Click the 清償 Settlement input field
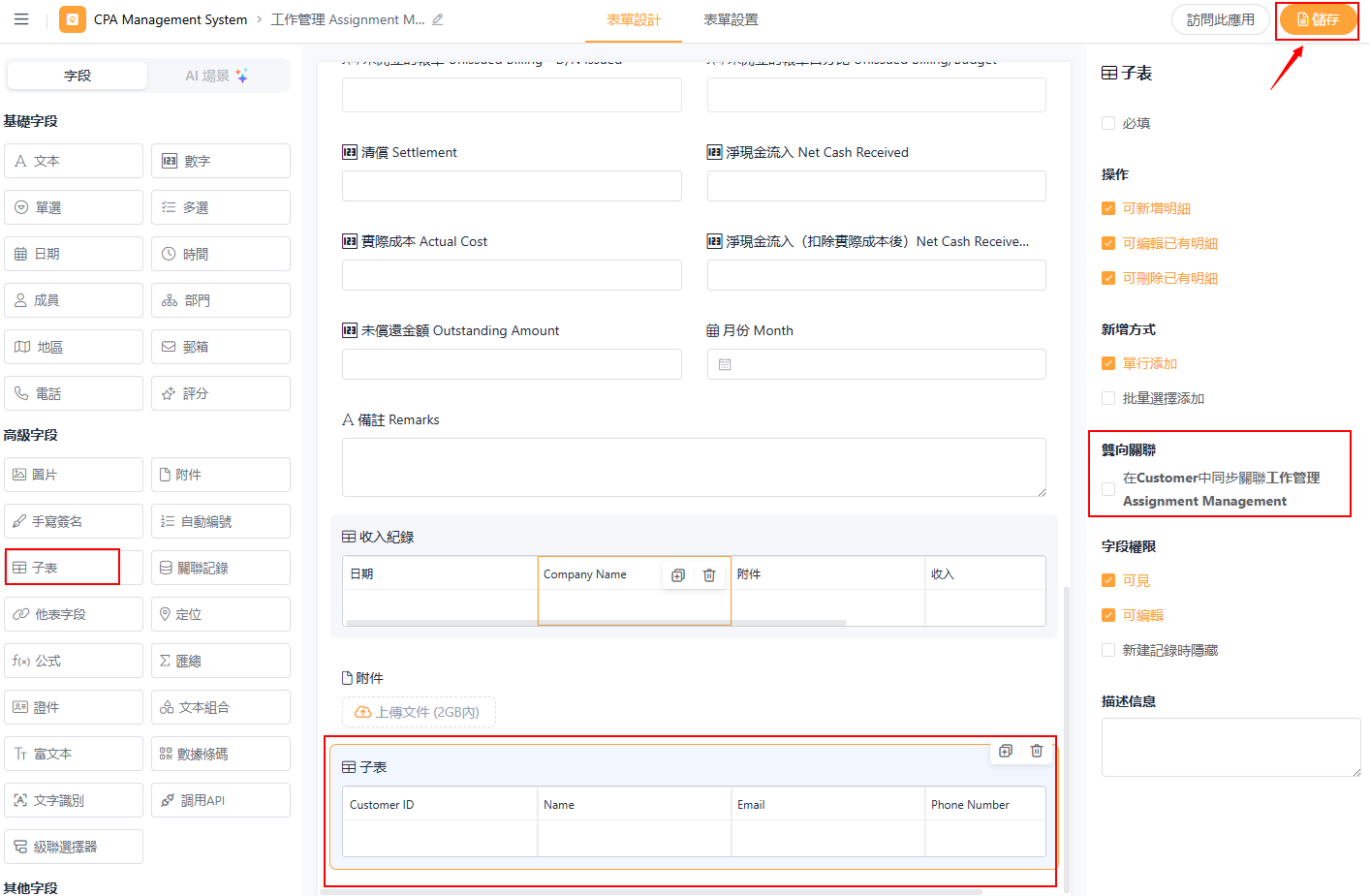1370x896 pixels. (x=512, y=186)
